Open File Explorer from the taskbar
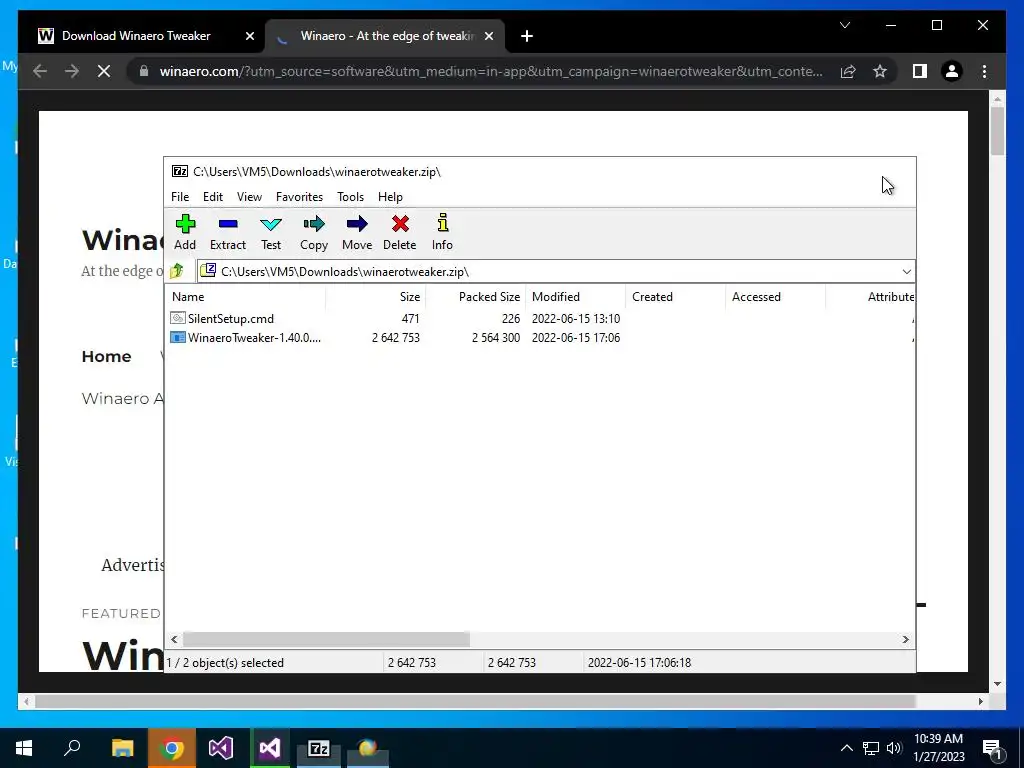1024x768 pixels. [122, 748]
